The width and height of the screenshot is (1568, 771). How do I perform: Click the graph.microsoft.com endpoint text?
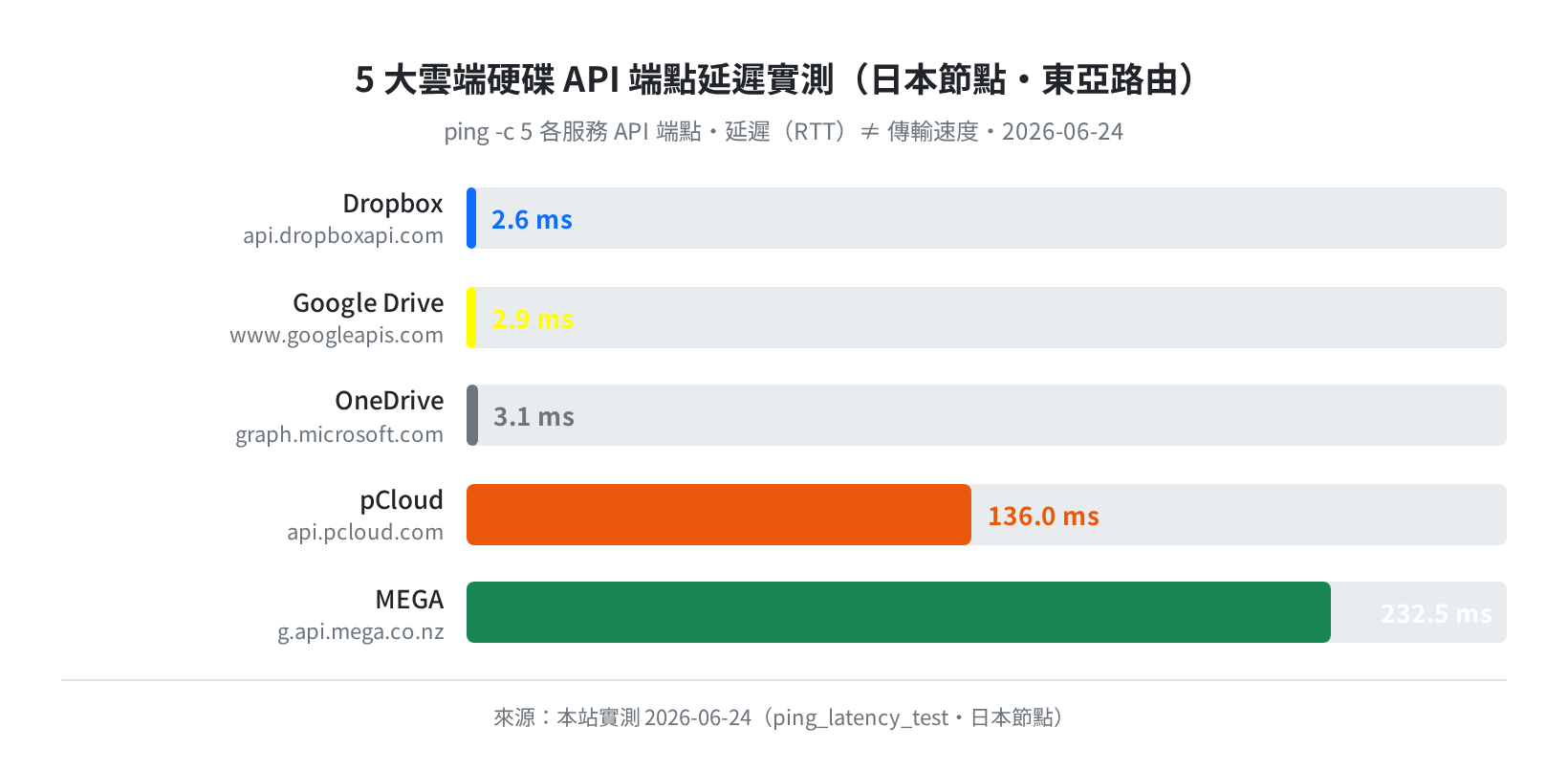point(339,434)
